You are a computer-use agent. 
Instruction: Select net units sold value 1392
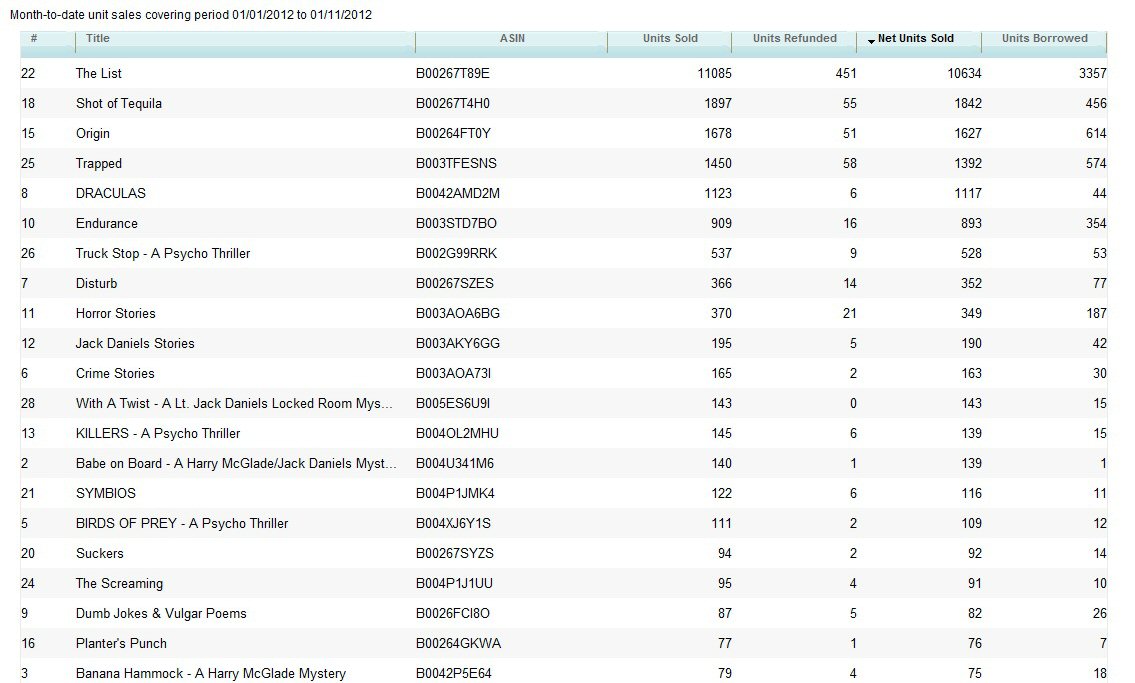(968, 164)
